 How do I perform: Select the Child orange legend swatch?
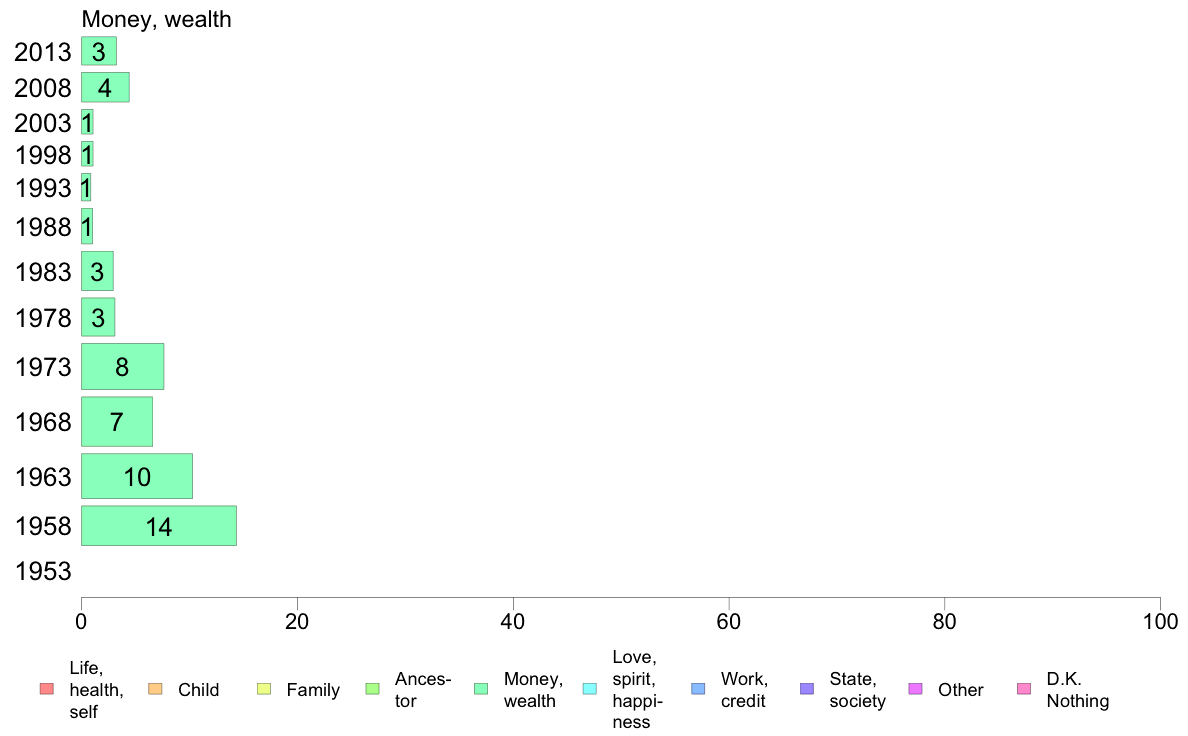155,689
